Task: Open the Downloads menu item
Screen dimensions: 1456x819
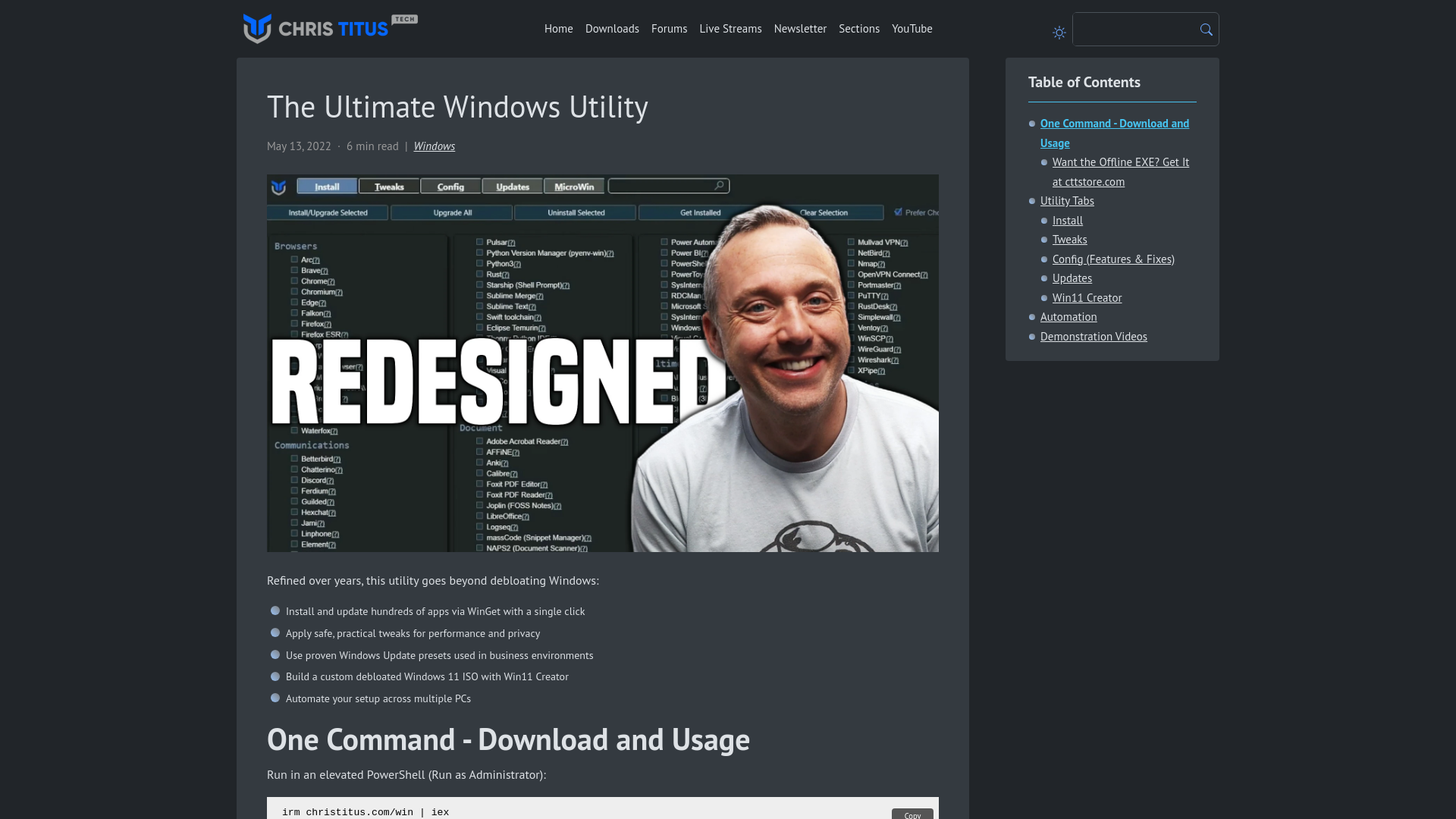Action: (612, 29)
